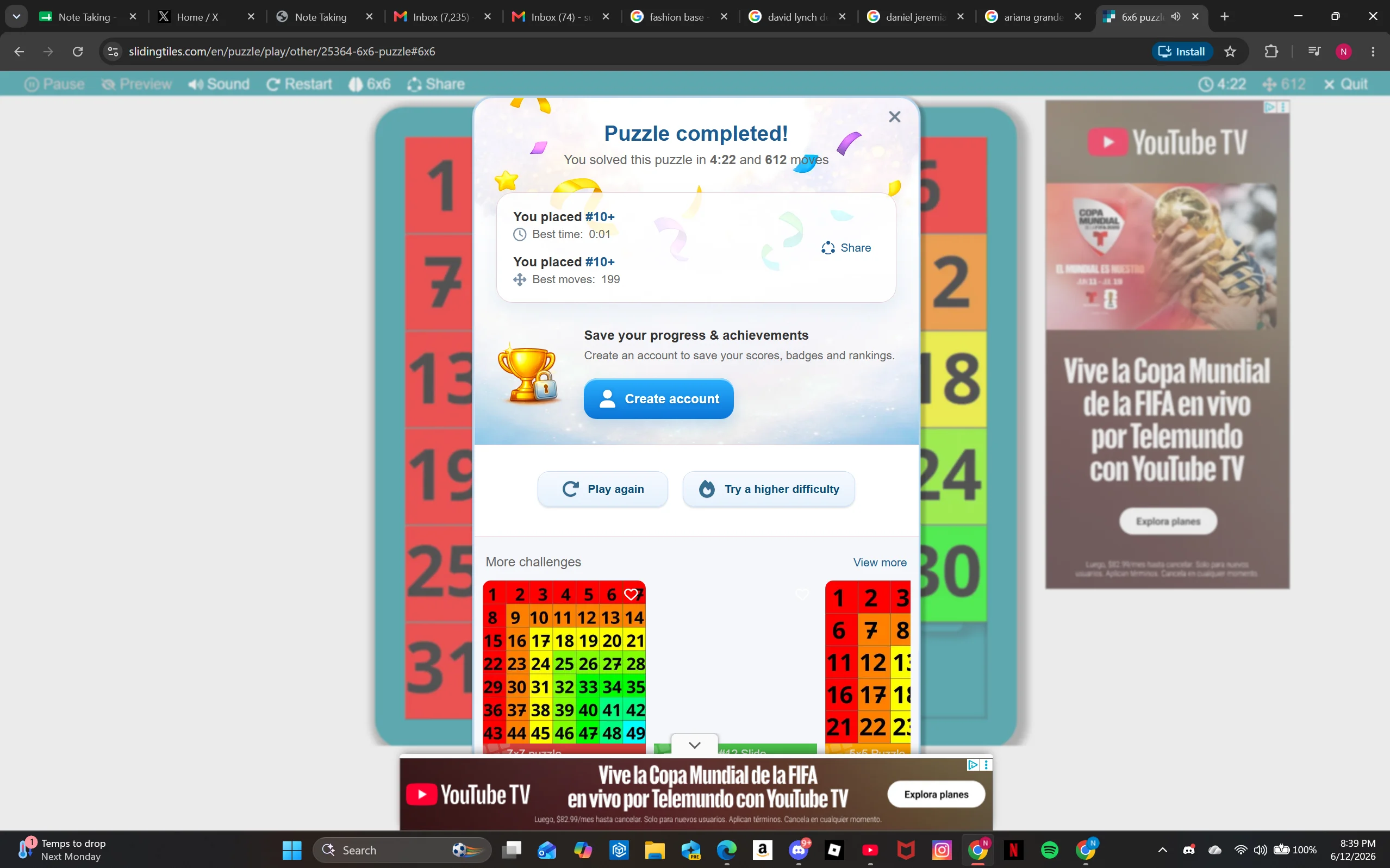1390x868 pixels.
Task: Open File Explorer from the taskbar
Action: tap(655, 850)
